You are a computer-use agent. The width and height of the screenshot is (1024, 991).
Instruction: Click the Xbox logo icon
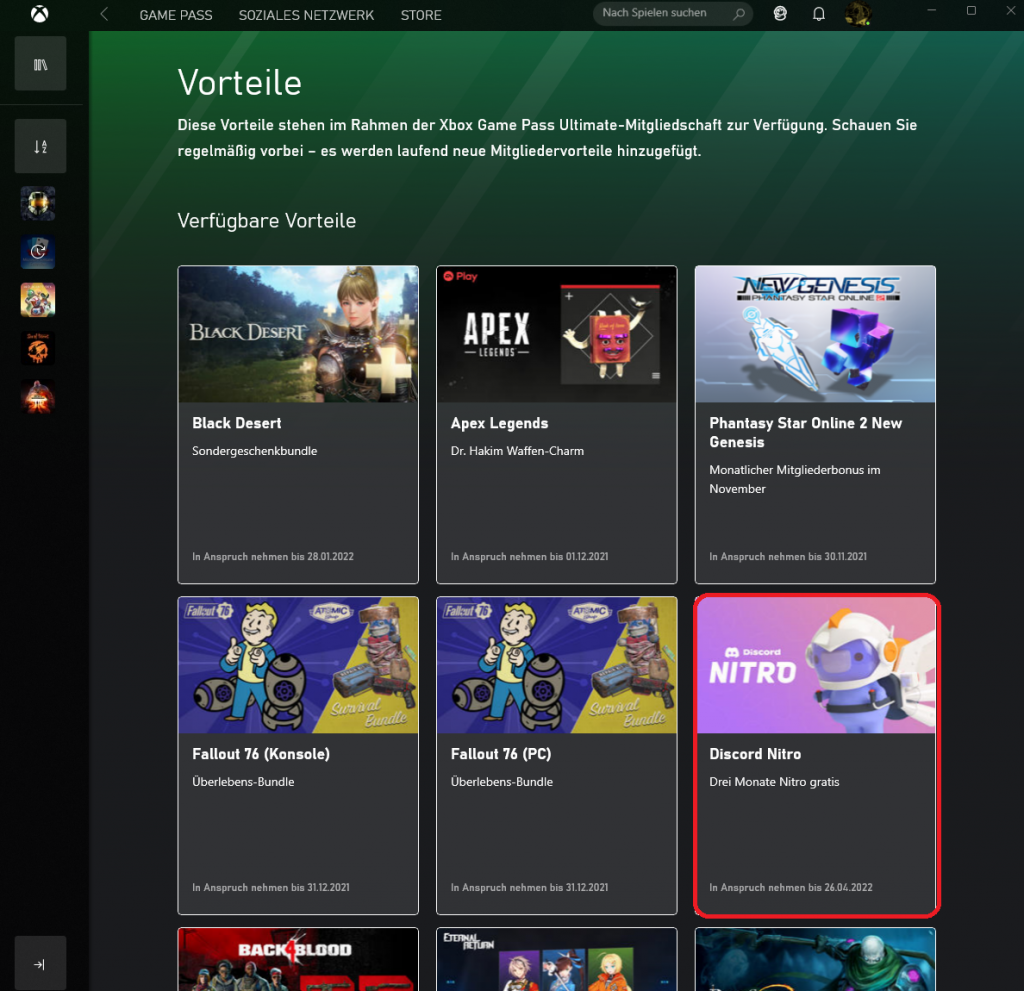click(40, 14)
